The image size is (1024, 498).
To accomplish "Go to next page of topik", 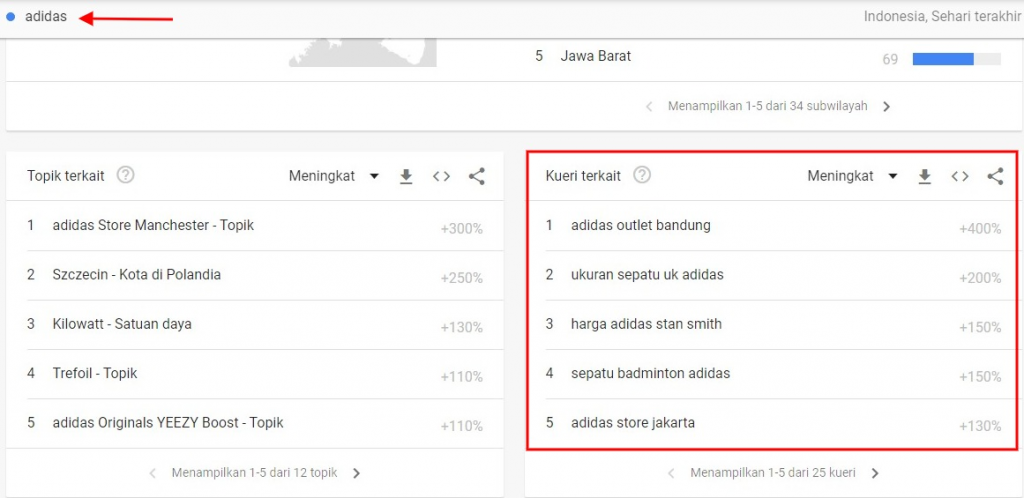I will pyautogui.click(x=357, y=473).
